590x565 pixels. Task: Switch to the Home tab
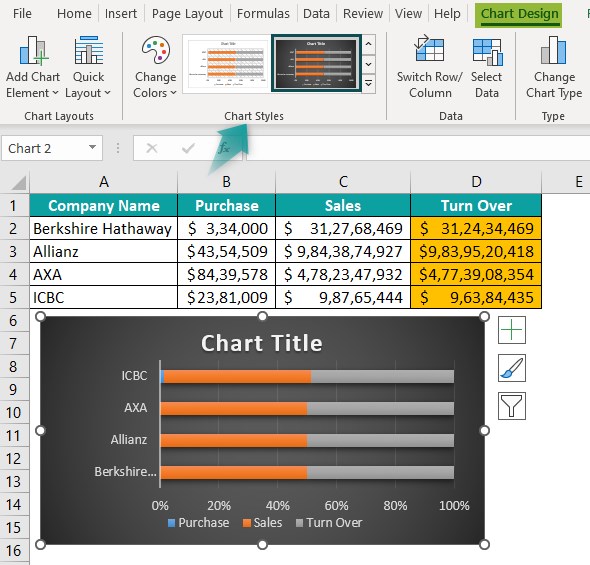click(x=74, y=14)
